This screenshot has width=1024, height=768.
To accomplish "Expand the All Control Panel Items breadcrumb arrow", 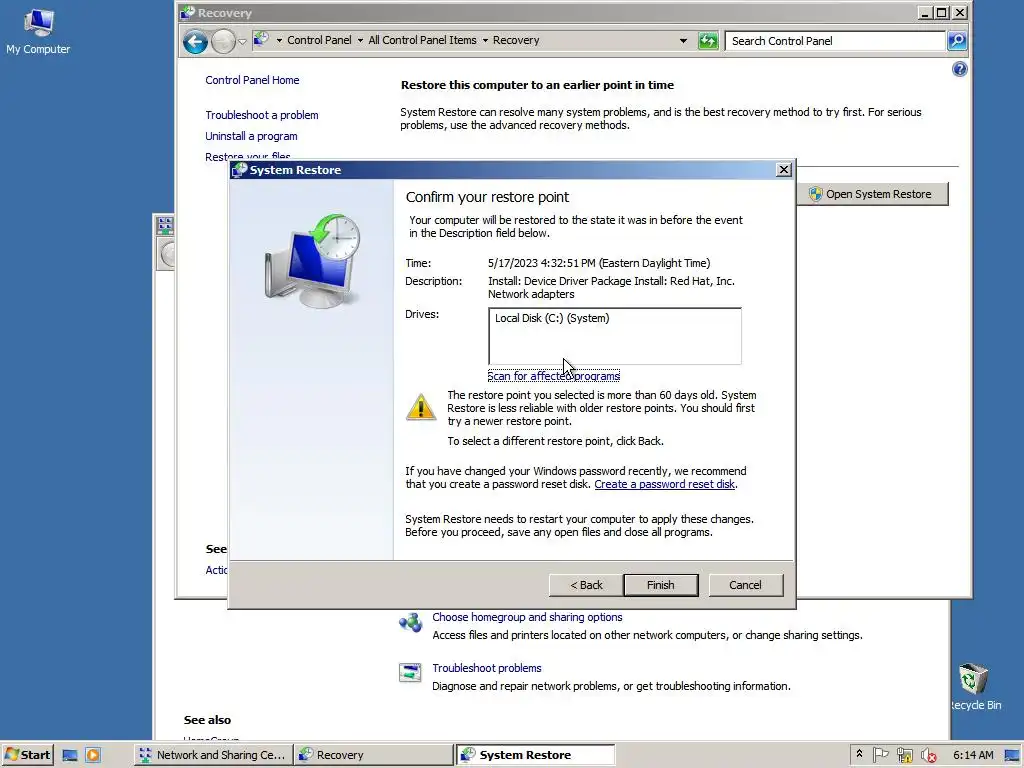I will click(x=485, y=40).
